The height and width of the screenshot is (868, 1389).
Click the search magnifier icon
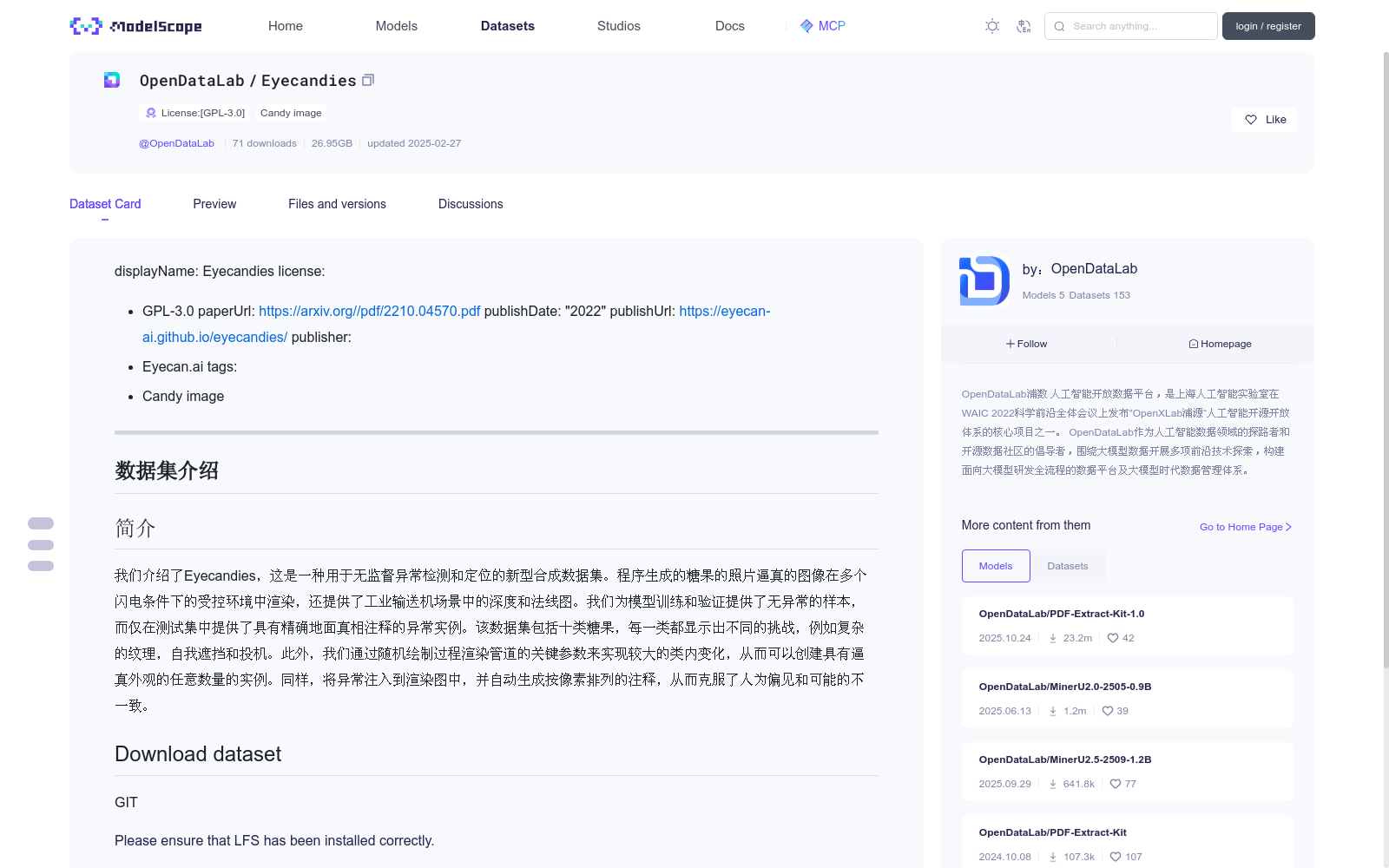click(1059, 26)
